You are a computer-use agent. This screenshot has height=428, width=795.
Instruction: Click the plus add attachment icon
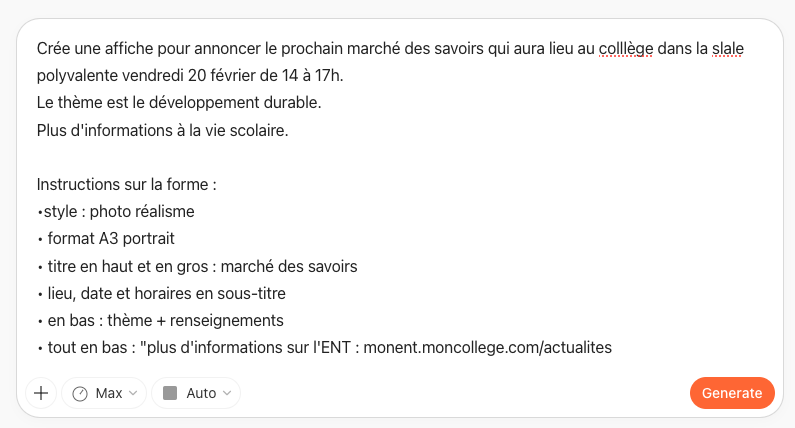[x=41, y=393]
